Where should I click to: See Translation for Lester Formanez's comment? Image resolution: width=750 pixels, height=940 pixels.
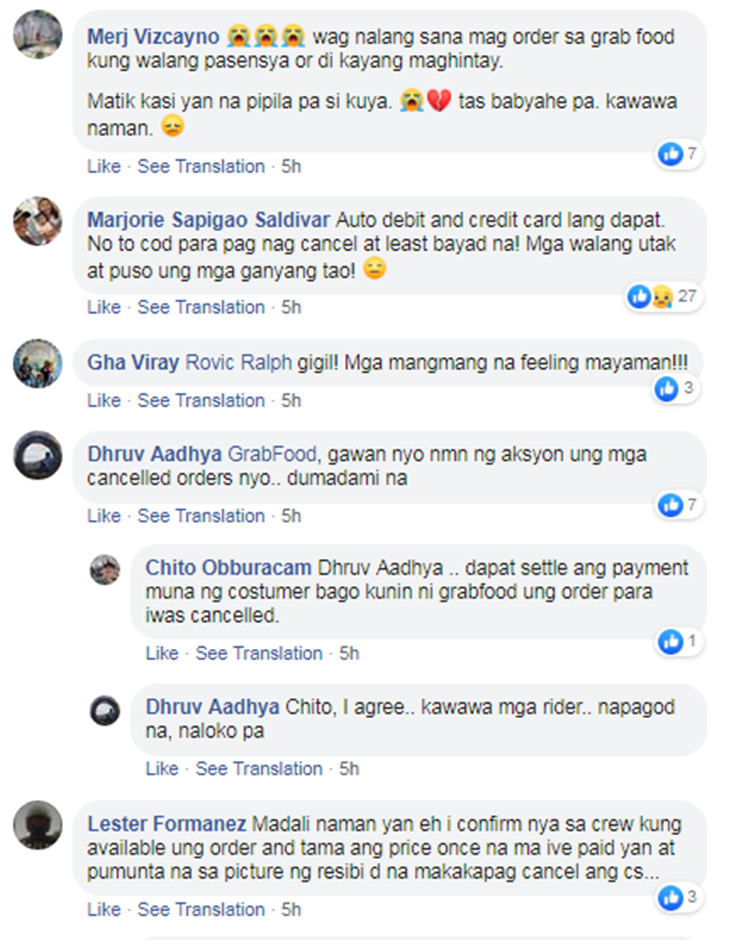tap(201, 909)
